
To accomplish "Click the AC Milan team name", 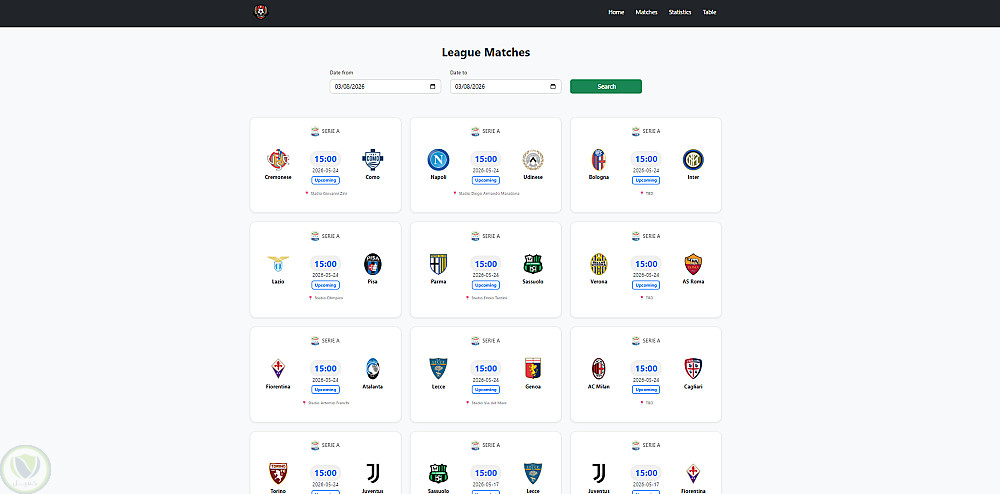I will 599,387.
